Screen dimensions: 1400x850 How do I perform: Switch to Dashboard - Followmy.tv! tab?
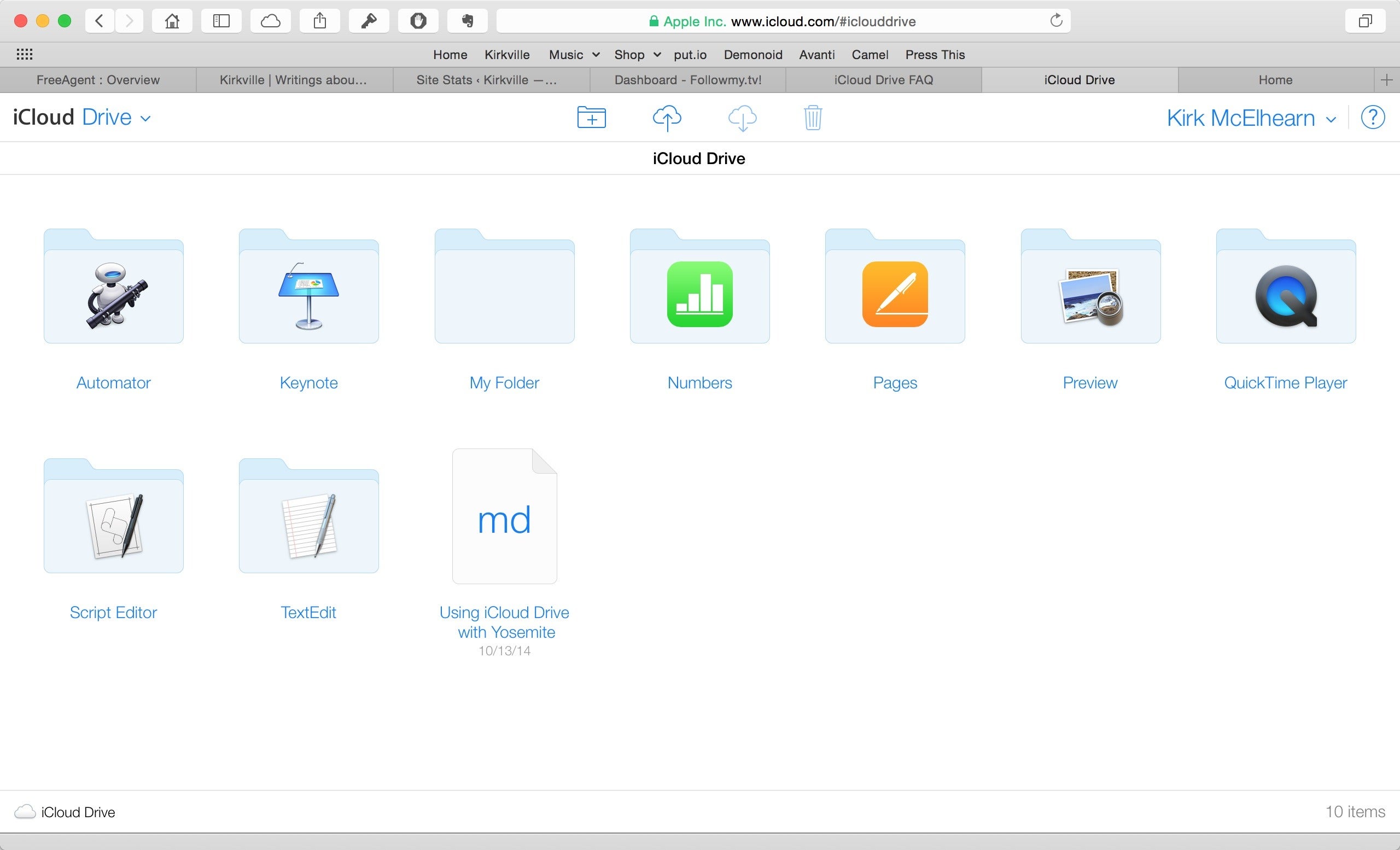pyautogui.click(x=687, y=80)
